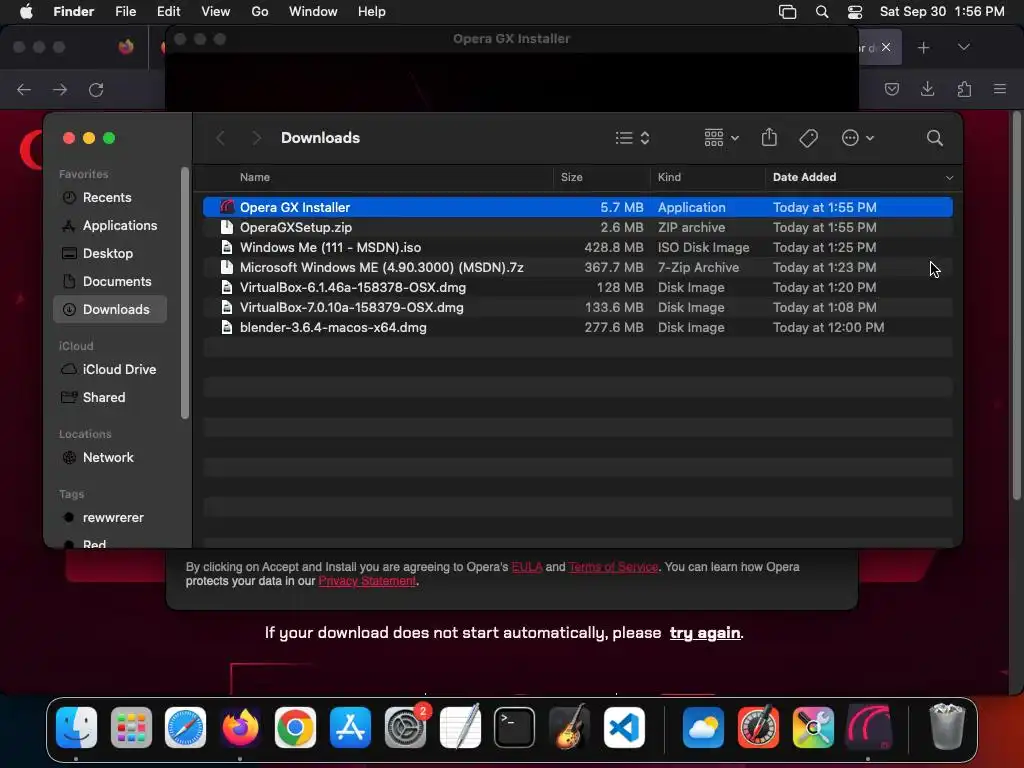Open Control Center in menu bar
The image size is (1024, 768).
(x=855, y=12)
